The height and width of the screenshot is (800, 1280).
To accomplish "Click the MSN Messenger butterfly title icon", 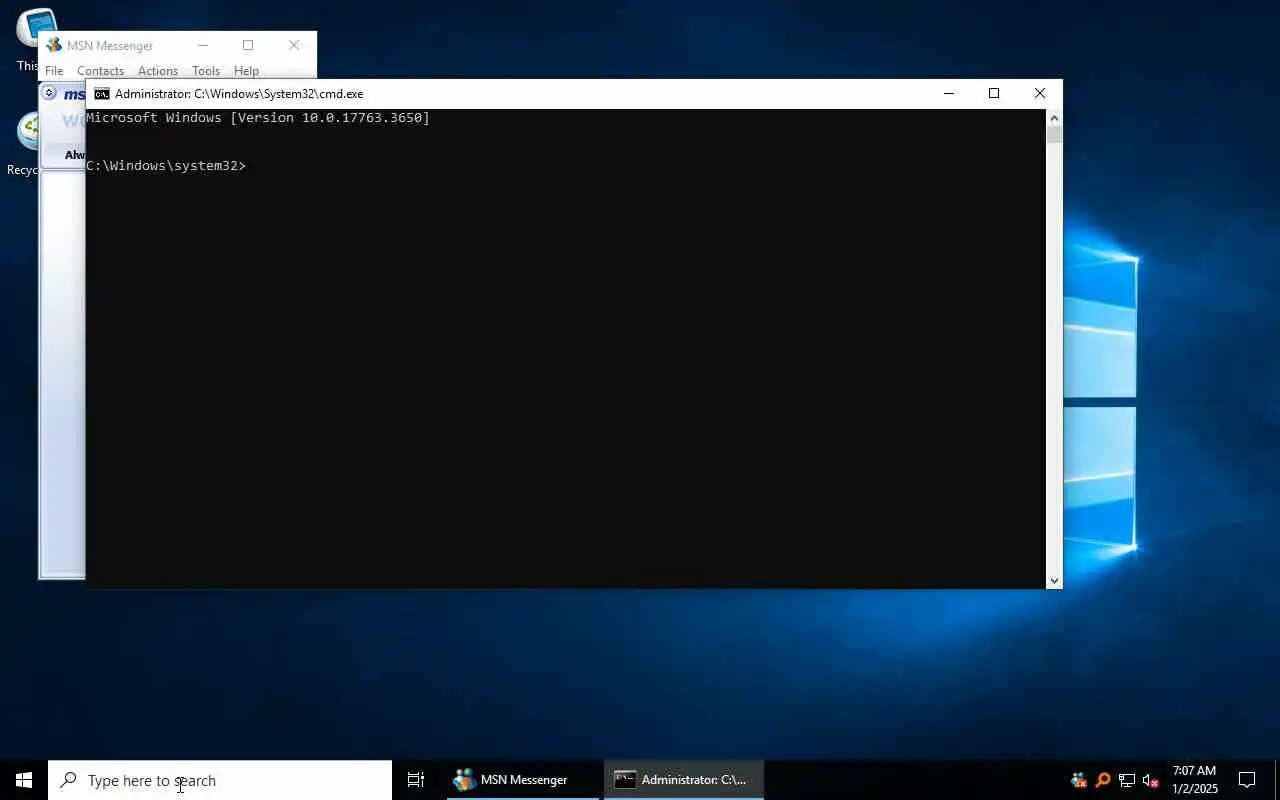I will tap(54, 45).
